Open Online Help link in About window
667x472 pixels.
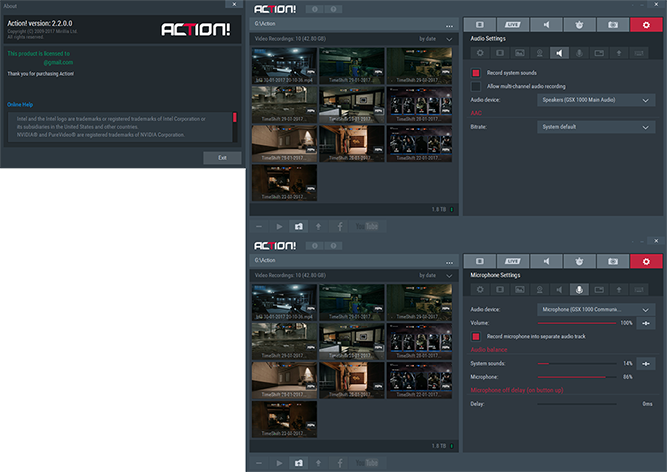click(20, 105)
